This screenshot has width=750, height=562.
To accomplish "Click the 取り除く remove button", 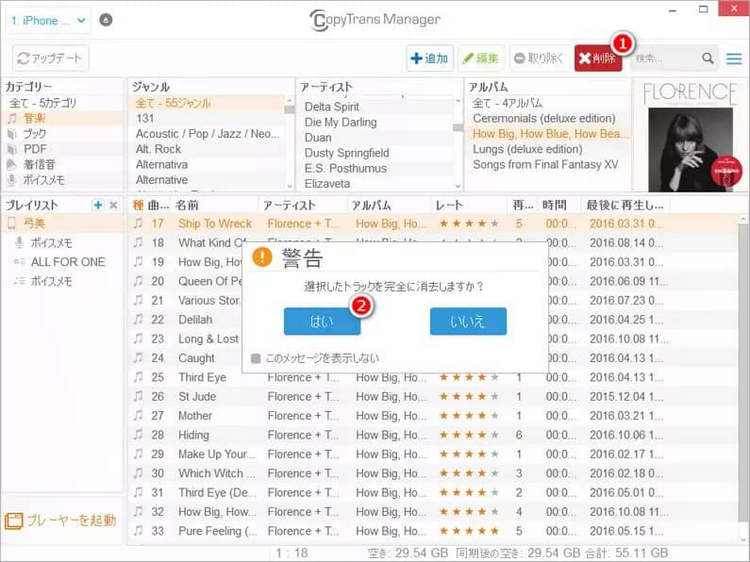I will tap(539, 58).
